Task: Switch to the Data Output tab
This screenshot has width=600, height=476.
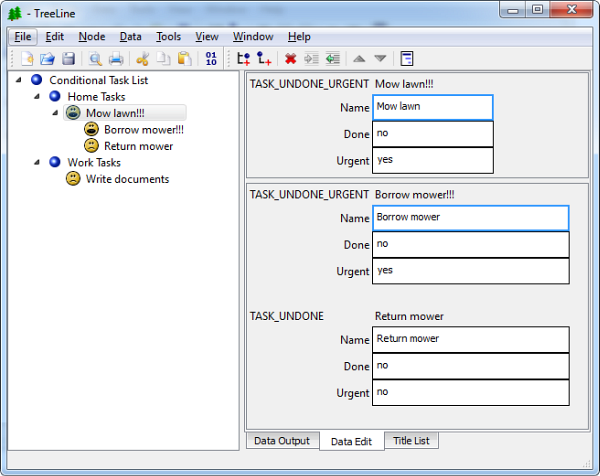Action: pos(282,441)
